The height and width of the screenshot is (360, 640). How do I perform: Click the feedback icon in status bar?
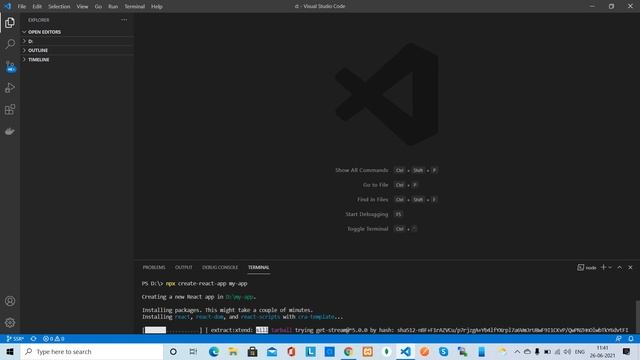tap(618, 339)
